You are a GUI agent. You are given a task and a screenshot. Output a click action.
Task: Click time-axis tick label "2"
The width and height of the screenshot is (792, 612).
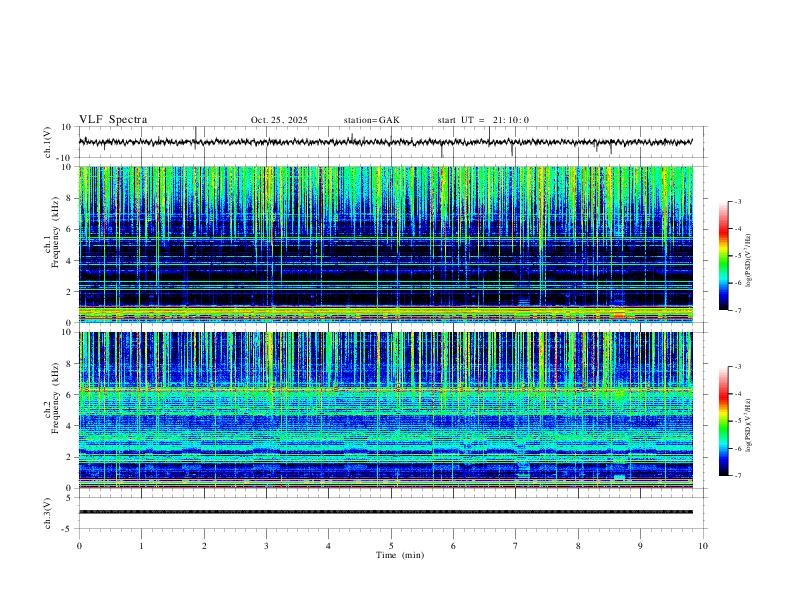click(x=204, y=546)
